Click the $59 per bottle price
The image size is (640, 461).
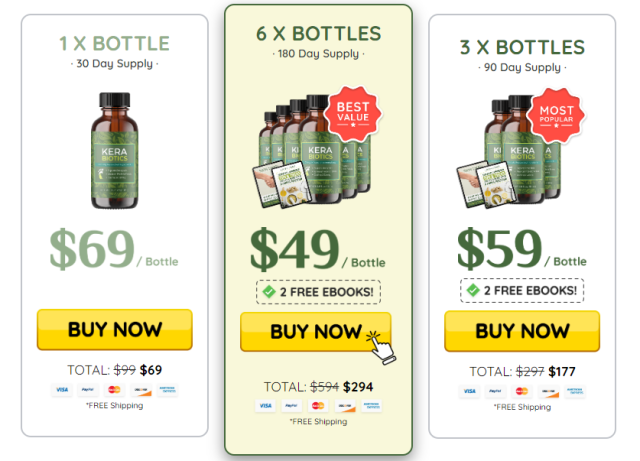(x=522, y=249)
